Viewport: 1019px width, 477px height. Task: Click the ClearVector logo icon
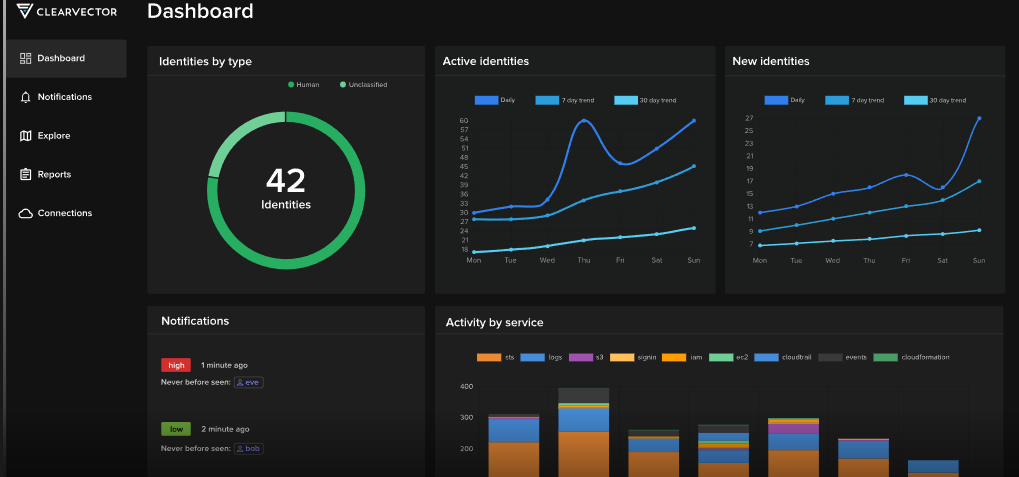click(x=26, y=11)
